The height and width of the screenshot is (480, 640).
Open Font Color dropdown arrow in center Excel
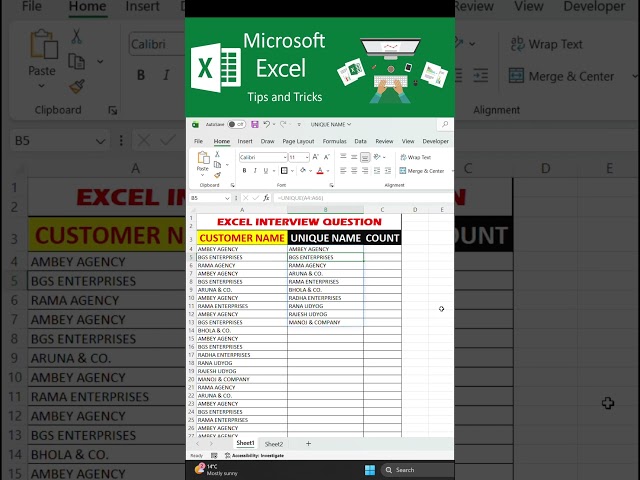(328, 171)
